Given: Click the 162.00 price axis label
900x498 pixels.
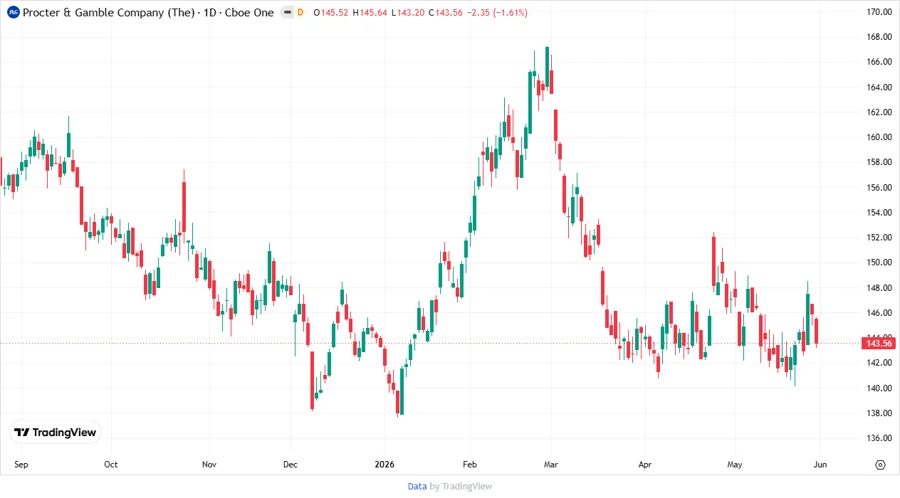Looking at the screenshot, I should (879, 112).
